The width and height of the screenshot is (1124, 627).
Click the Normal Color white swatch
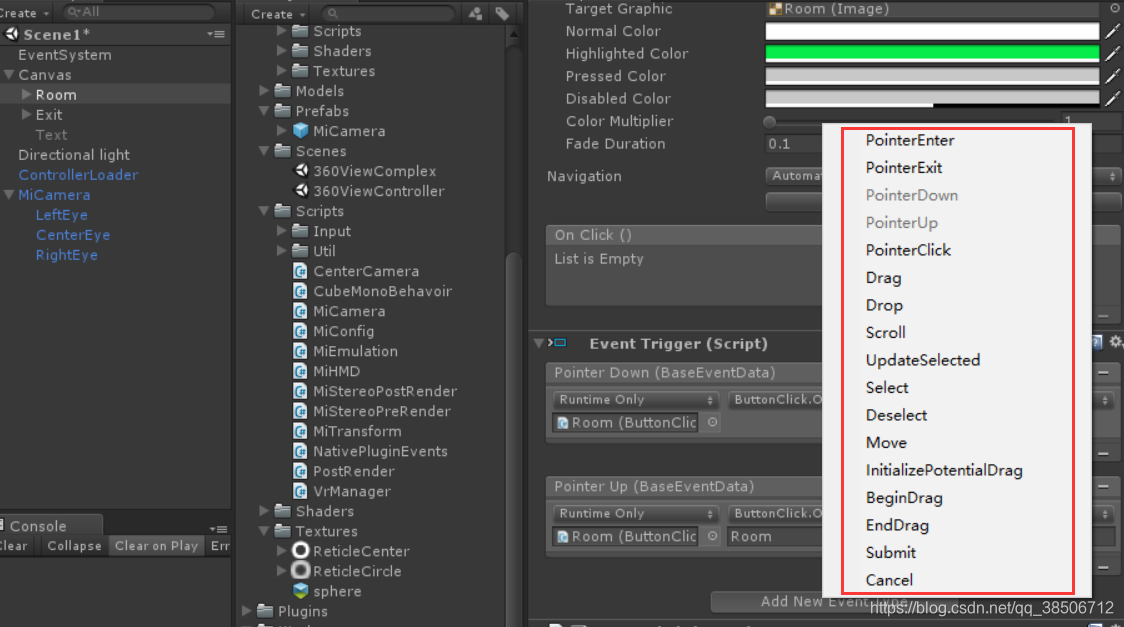pos(932,32)
